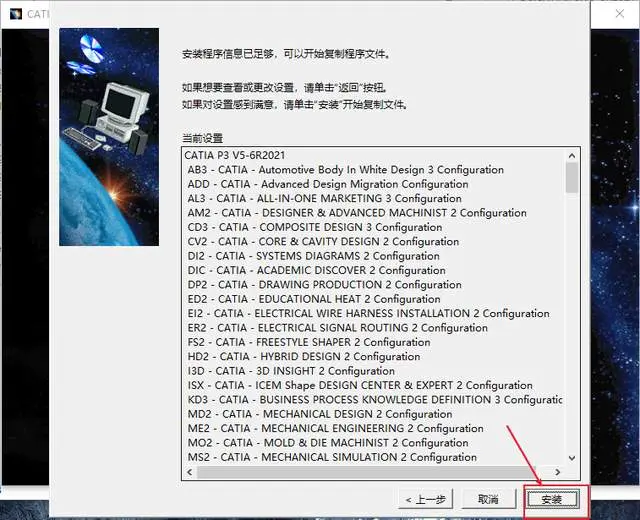640x520 pixels.
Task: Click the vertical scrollbar thumb
Action: pos(572,177)
